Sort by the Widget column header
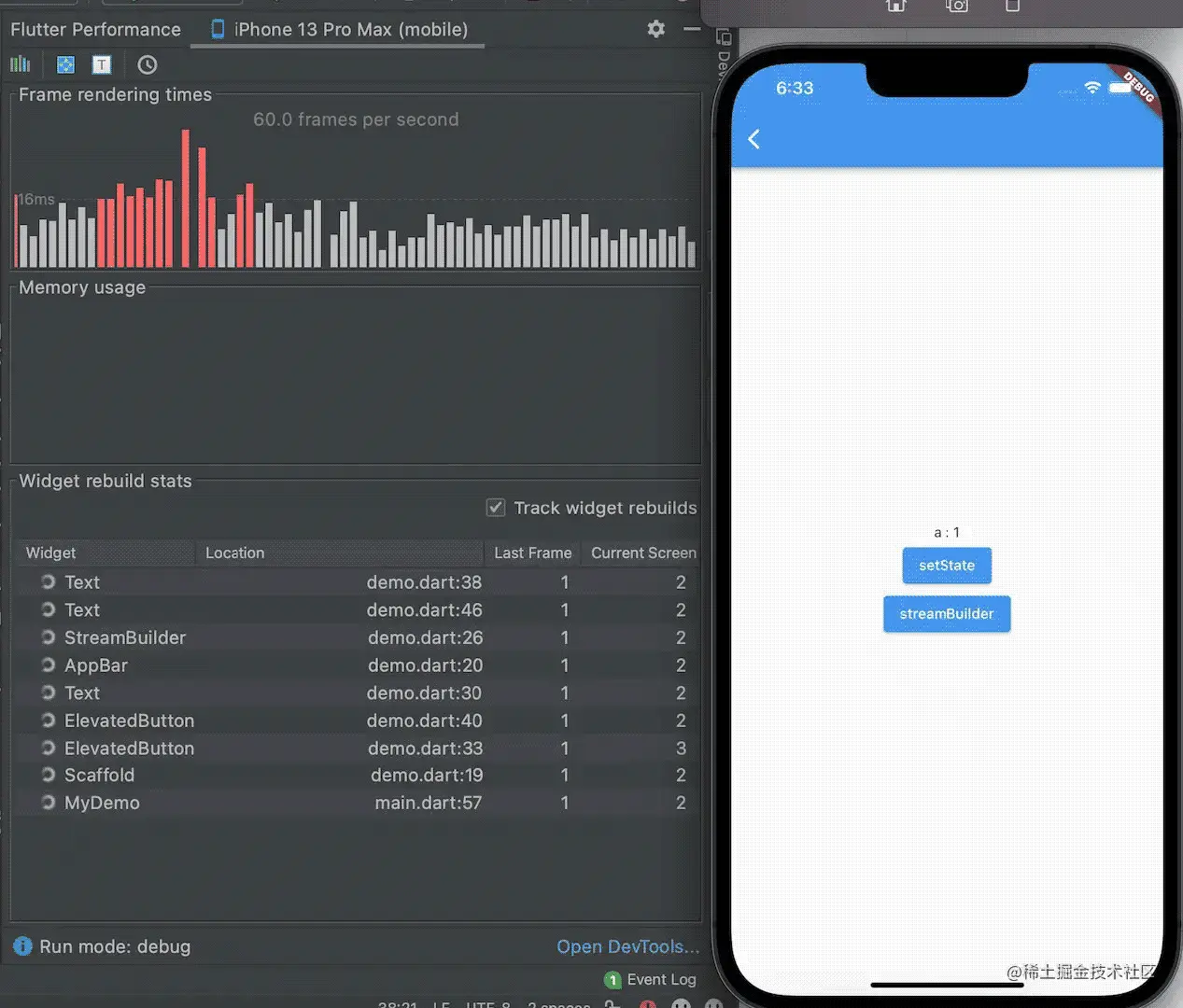This screenshot has width=1183, height=1008. [105, 553]
